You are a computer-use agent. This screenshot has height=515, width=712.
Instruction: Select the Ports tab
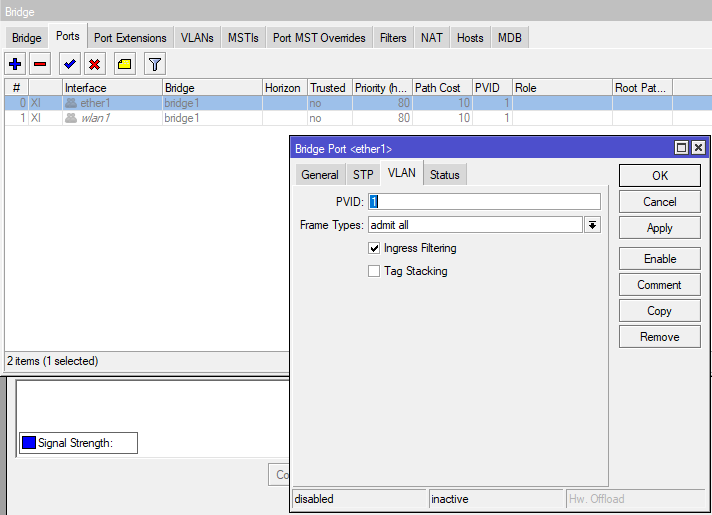[x=68, y=36]
